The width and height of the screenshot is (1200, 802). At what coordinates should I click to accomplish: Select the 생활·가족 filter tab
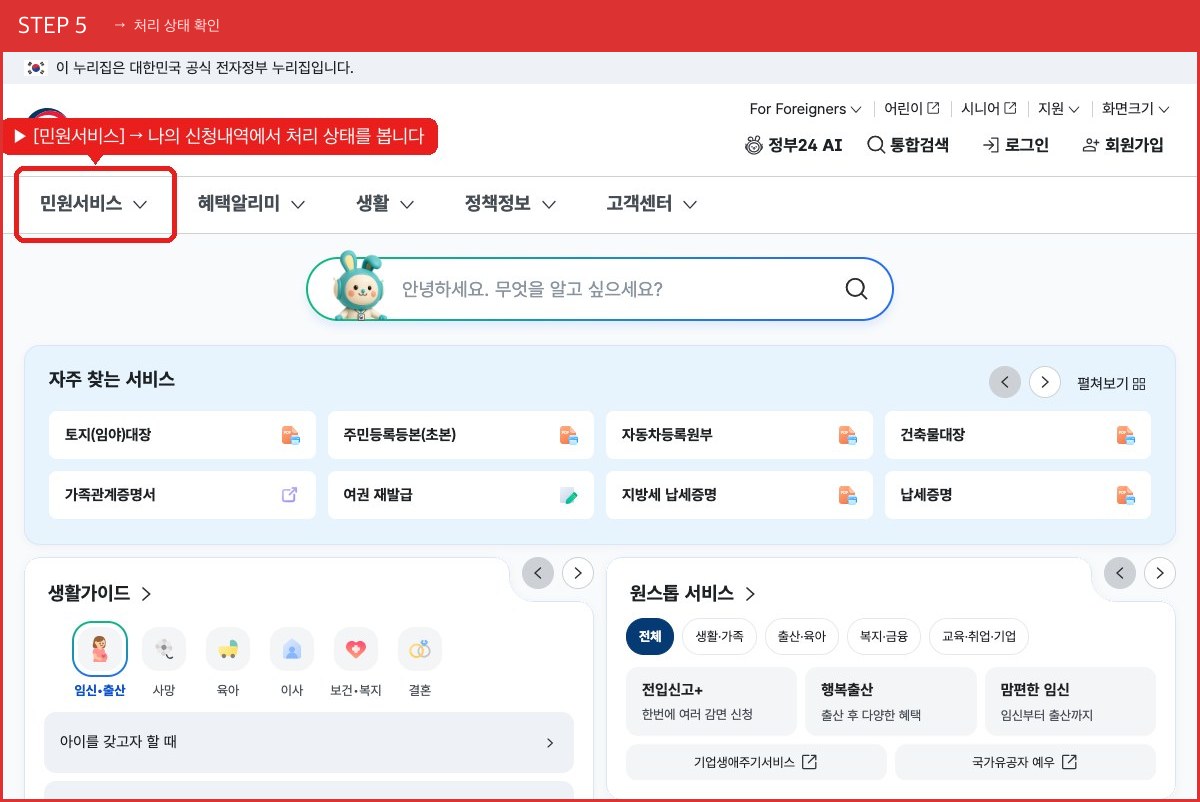click(719, 636)
